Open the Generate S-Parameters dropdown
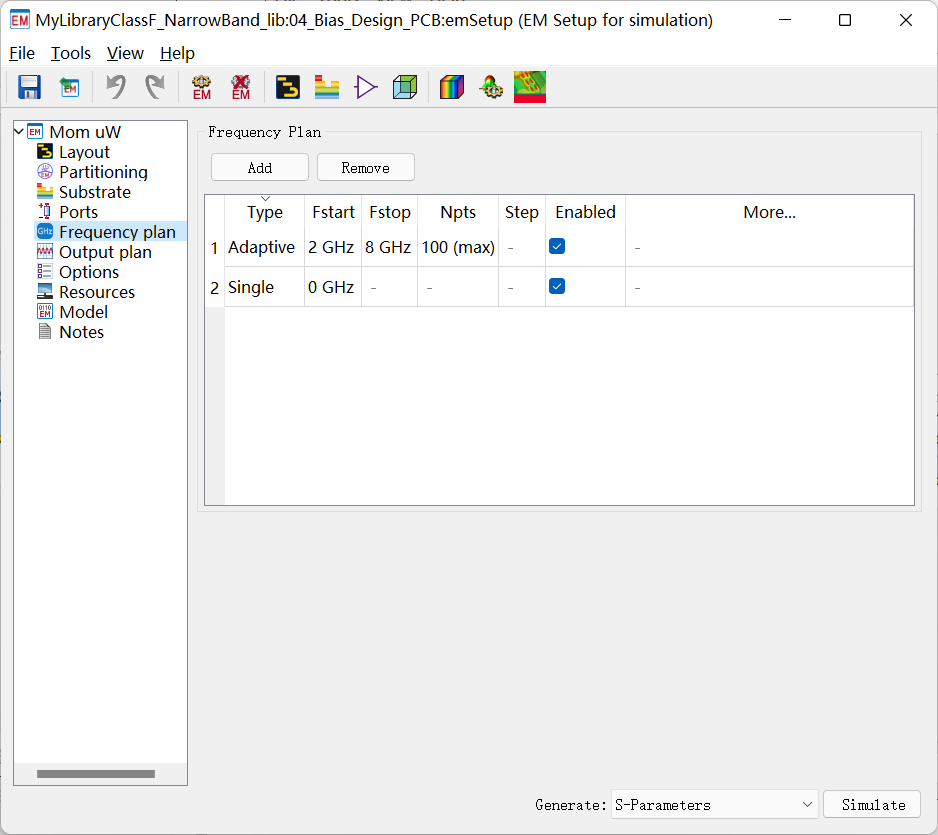 coord(715,804)
